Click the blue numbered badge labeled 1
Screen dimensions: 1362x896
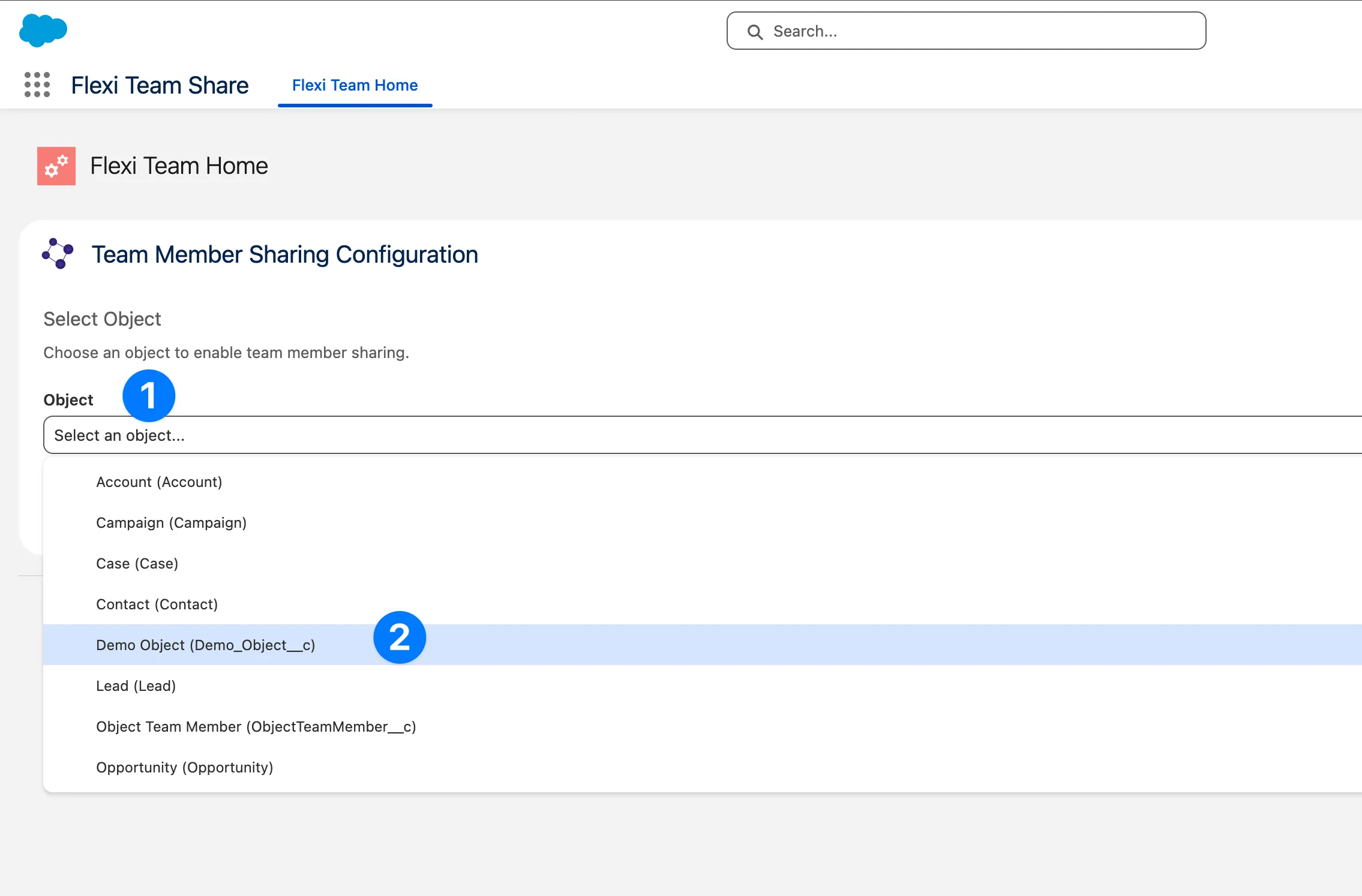pos(148,395)
